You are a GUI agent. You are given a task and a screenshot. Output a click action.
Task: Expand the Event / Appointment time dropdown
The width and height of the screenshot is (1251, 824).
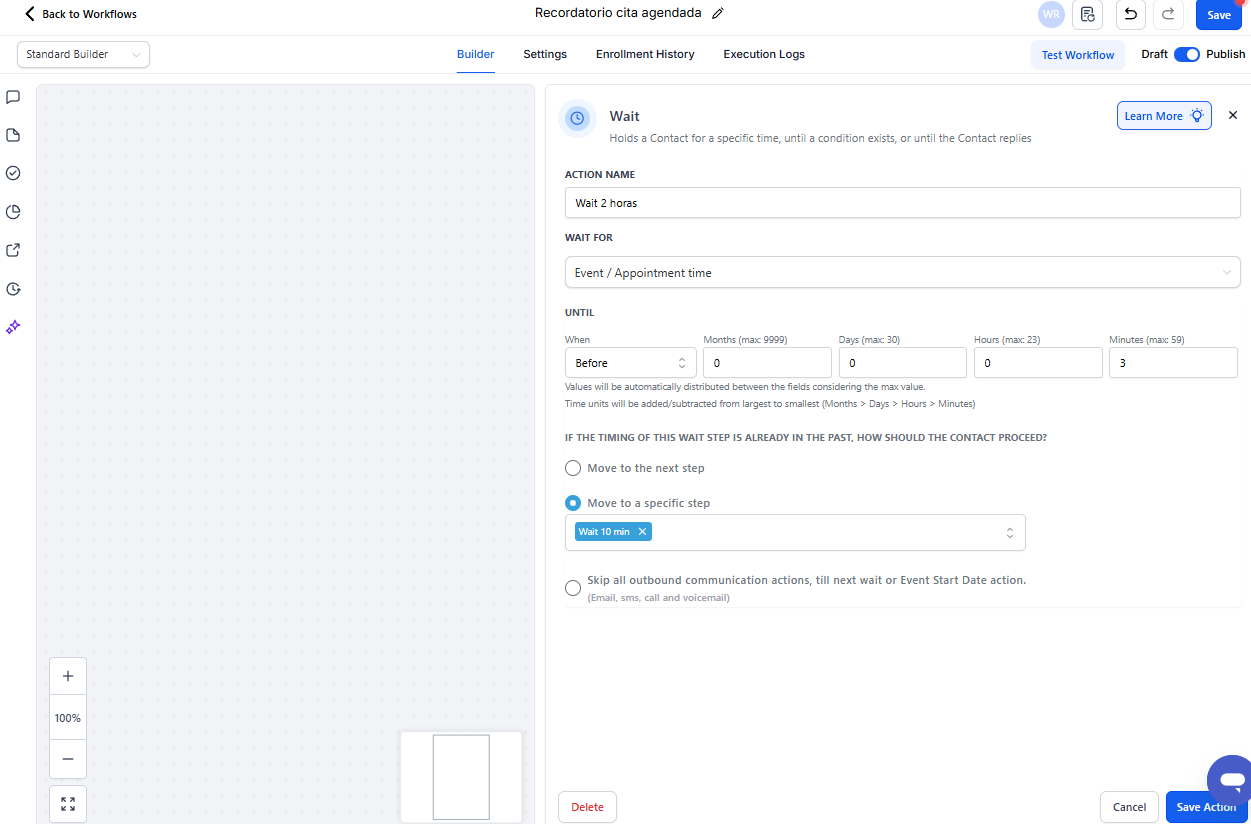(x=902, y=272)
